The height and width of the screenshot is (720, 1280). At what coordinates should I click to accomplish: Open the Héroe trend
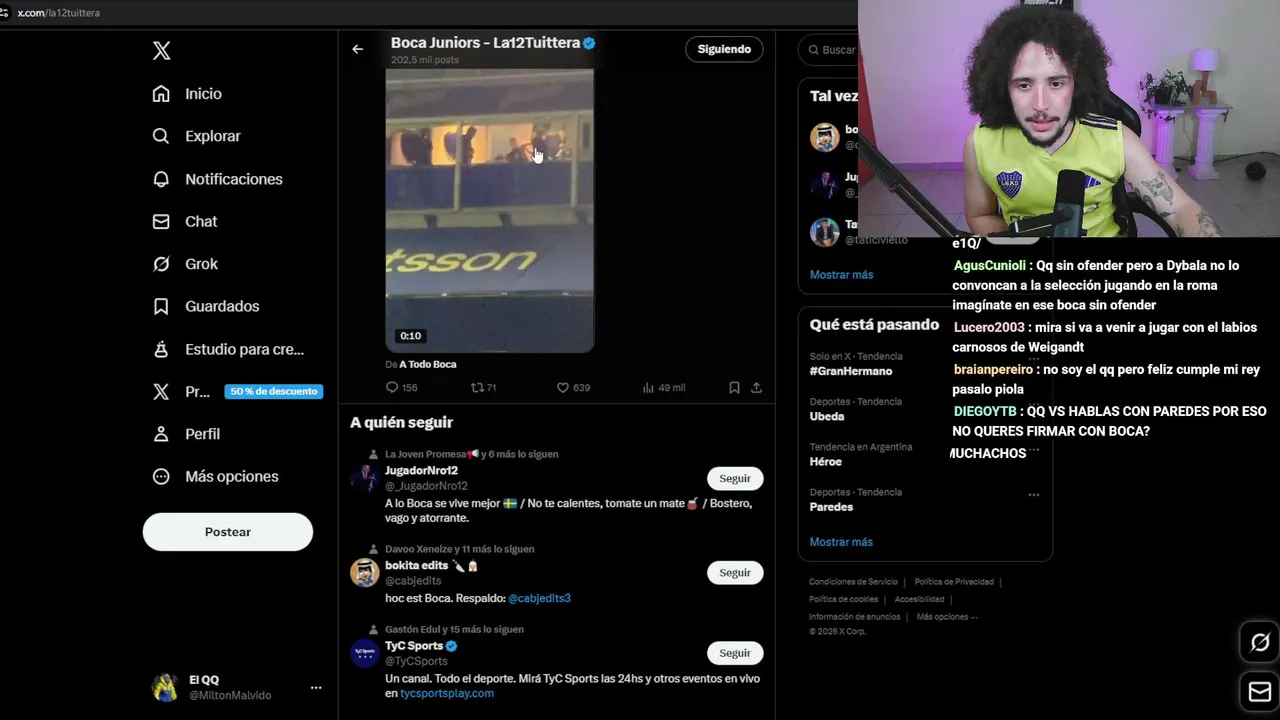(x=826, y=462)
